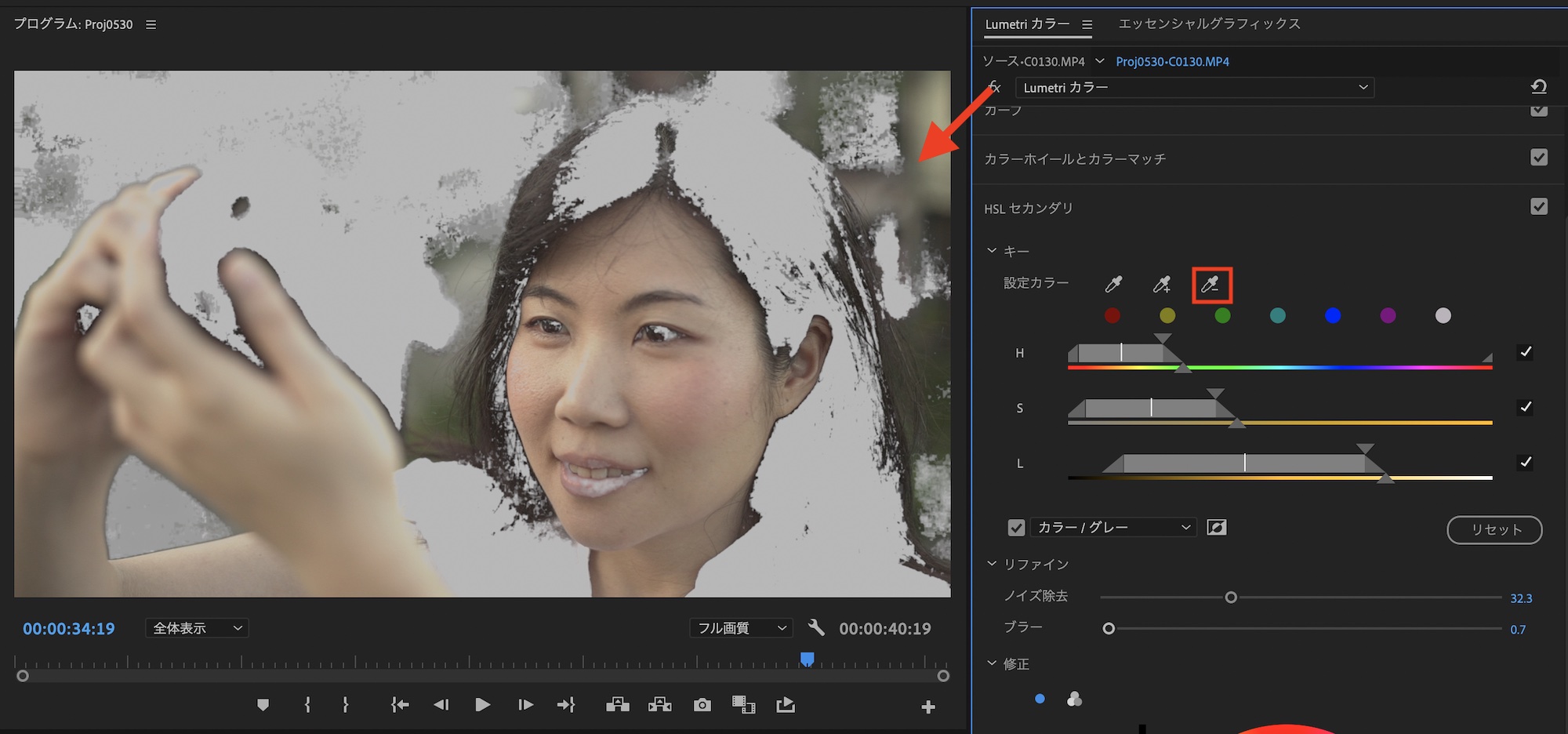Disable the HSL セカンダリ checkbox
1568x734 pixels.
click(x=1538, y=207)
